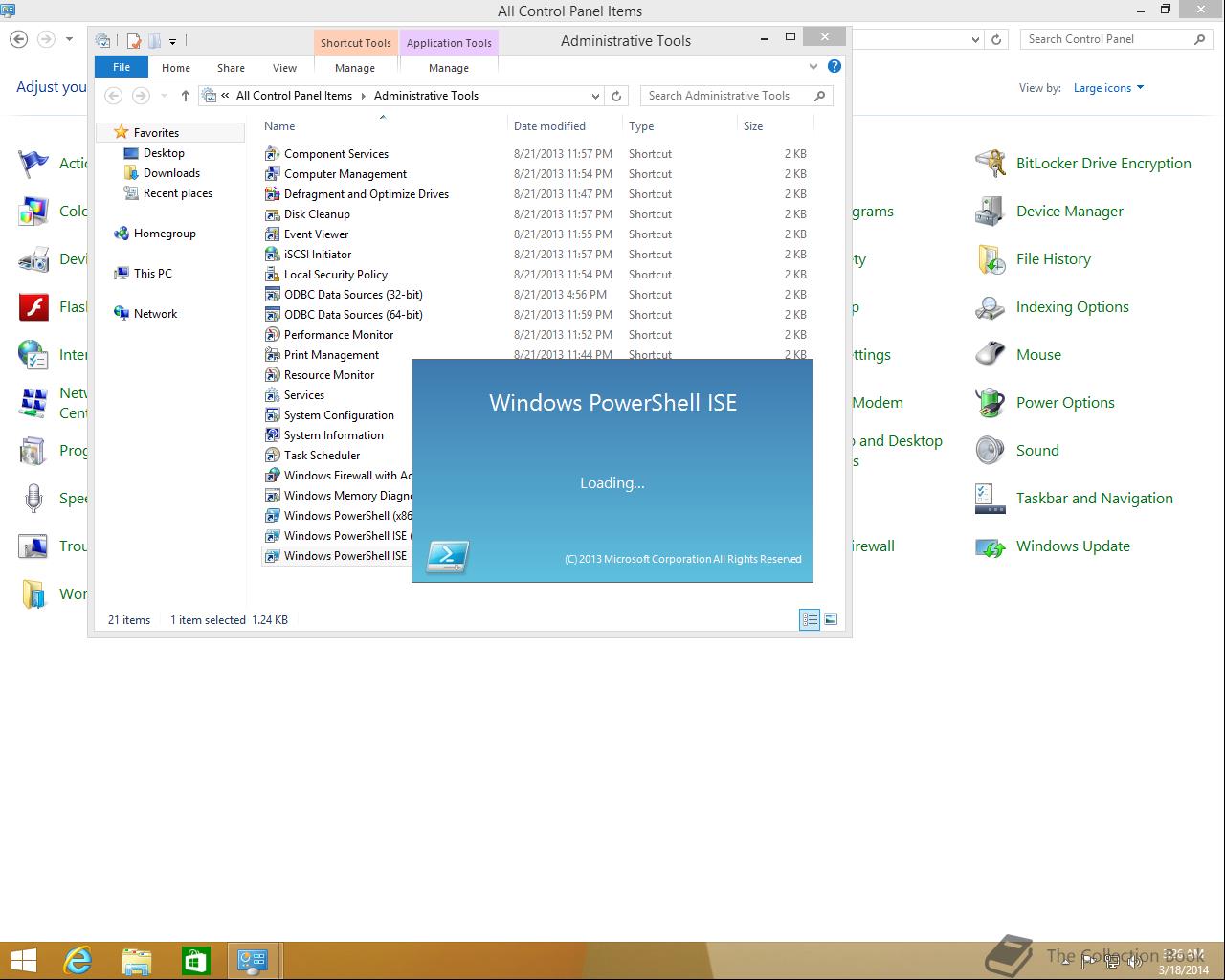Image resolution: width=1225 pixels, height=980 pixels.
Task: Open File Explorer from taskbar
Action: pyautogui.click(x=137, y=961)
